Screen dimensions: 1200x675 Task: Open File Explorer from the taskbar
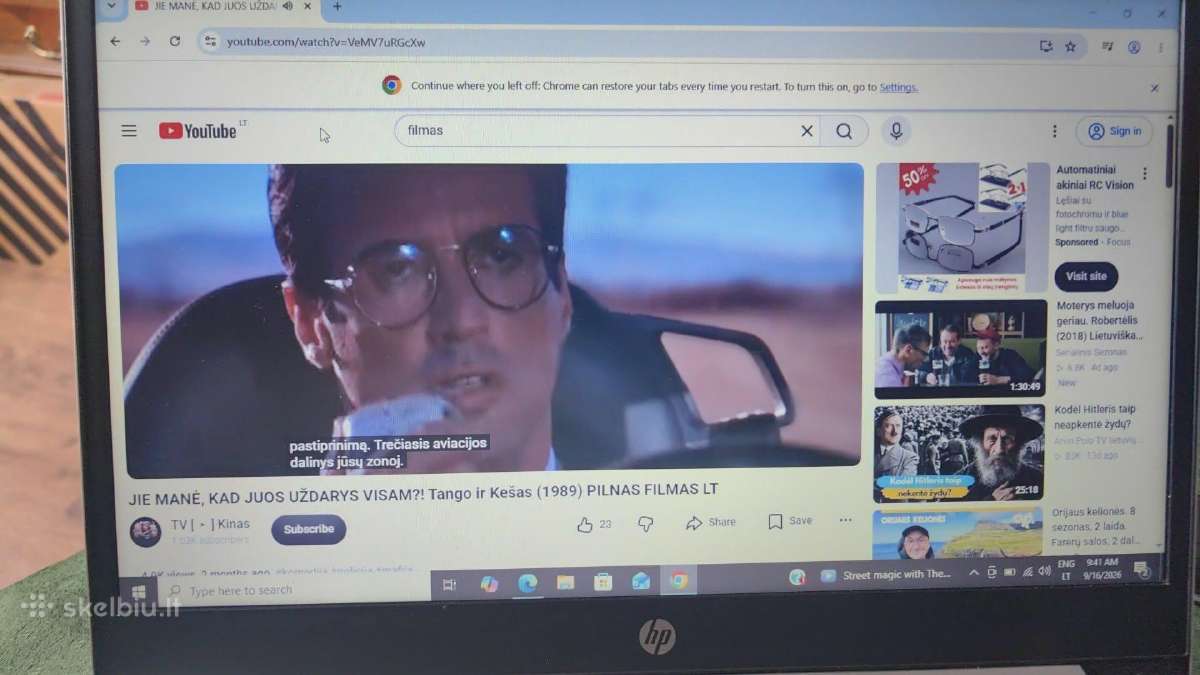pyautogui.click(x=565, y=582)
